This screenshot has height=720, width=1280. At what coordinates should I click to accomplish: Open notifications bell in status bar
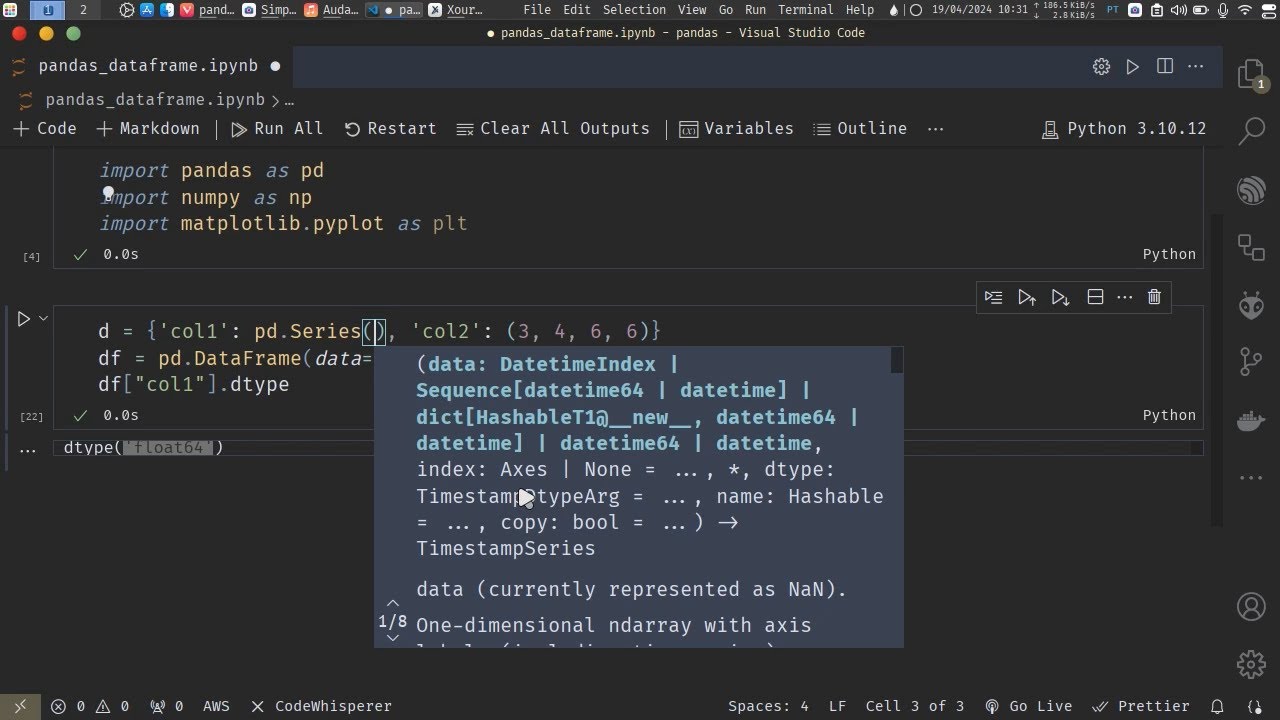(1218, 706)
